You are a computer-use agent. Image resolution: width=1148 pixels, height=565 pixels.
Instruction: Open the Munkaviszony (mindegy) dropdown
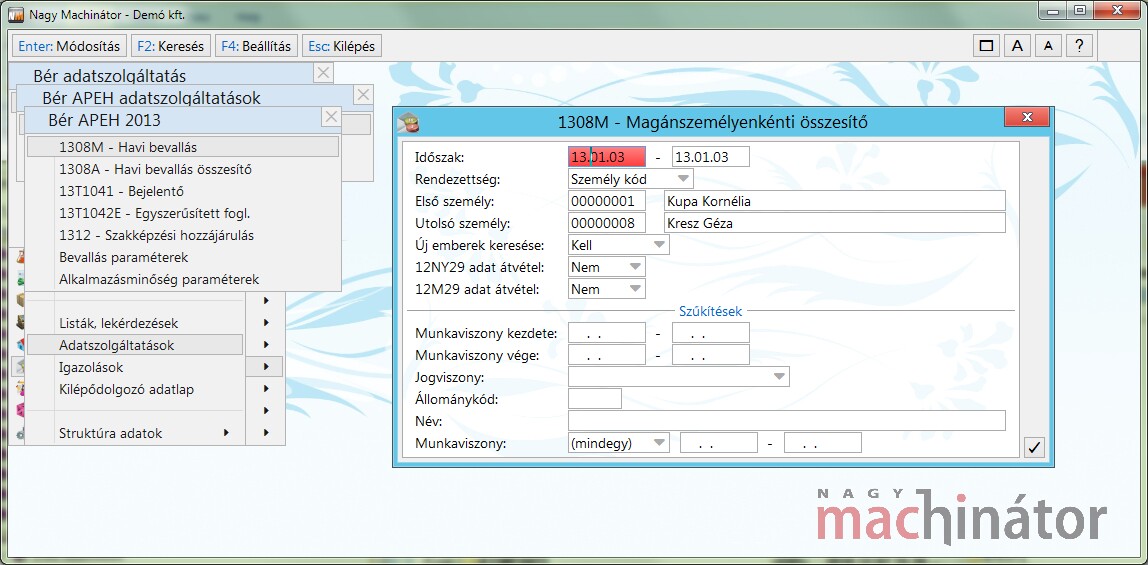pyautogui.click(x=659, y=443)
